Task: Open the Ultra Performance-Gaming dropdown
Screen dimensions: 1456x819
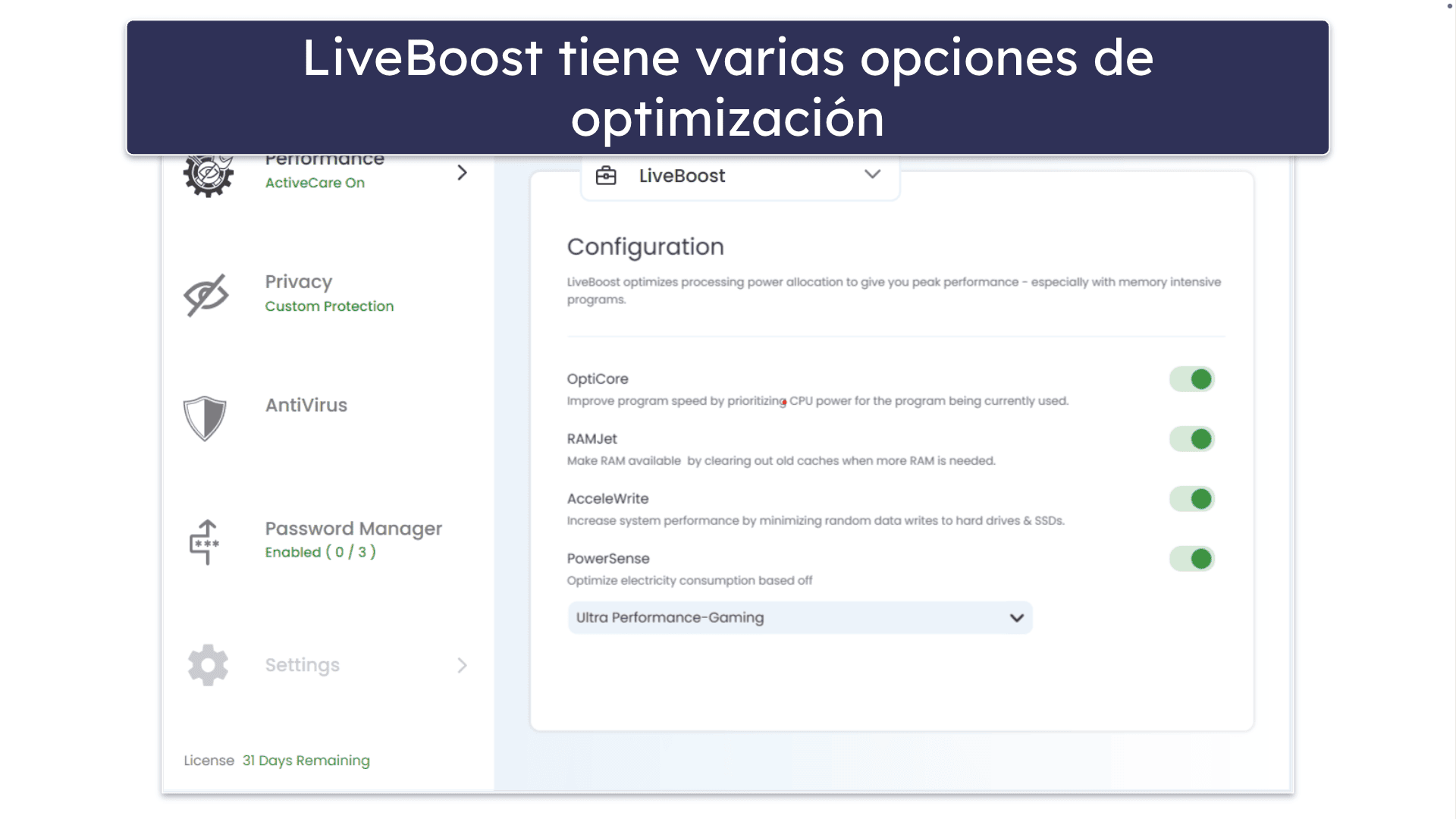Action: [x=800, y=618]
